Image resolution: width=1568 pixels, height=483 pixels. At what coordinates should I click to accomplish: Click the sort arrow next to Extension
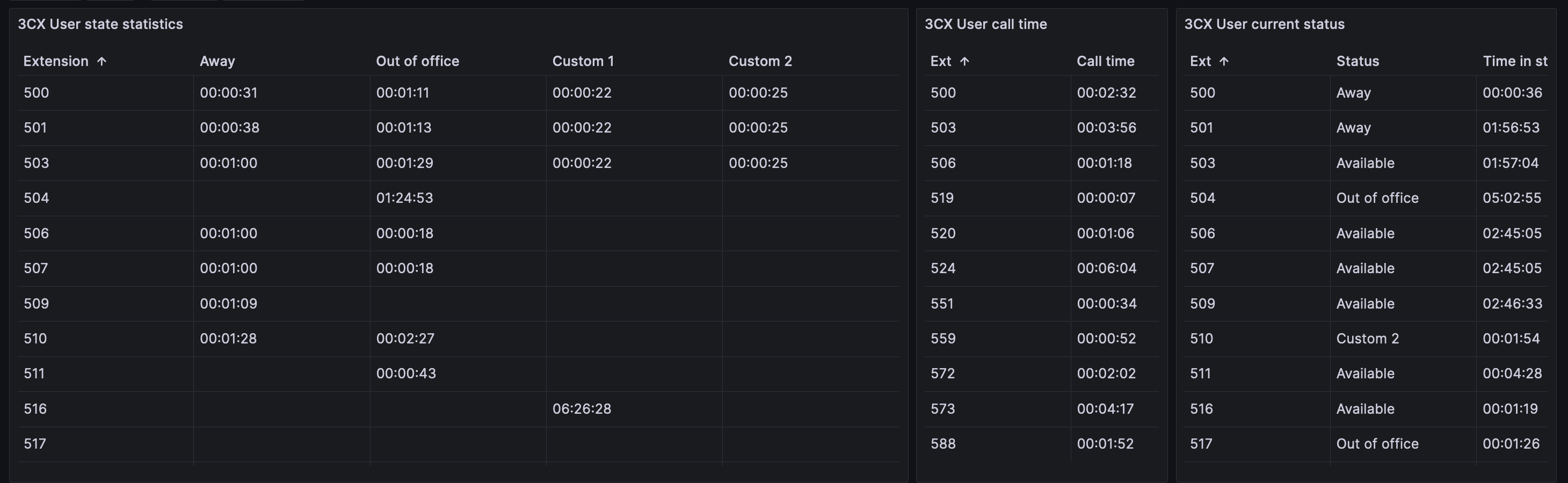[x=102, y=61]
